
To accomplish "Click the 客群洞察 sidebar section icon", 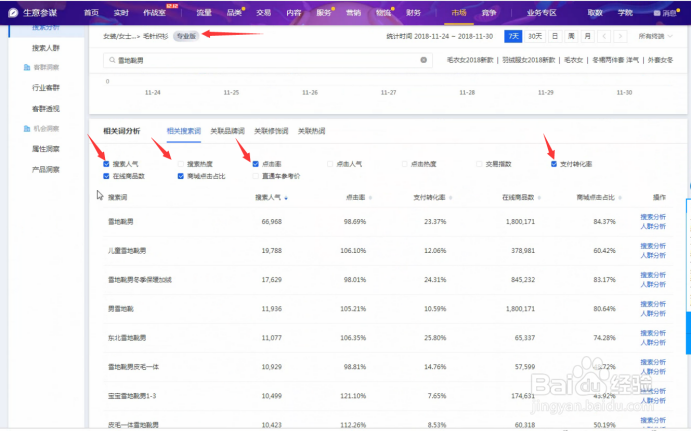I will pos(26,67).
